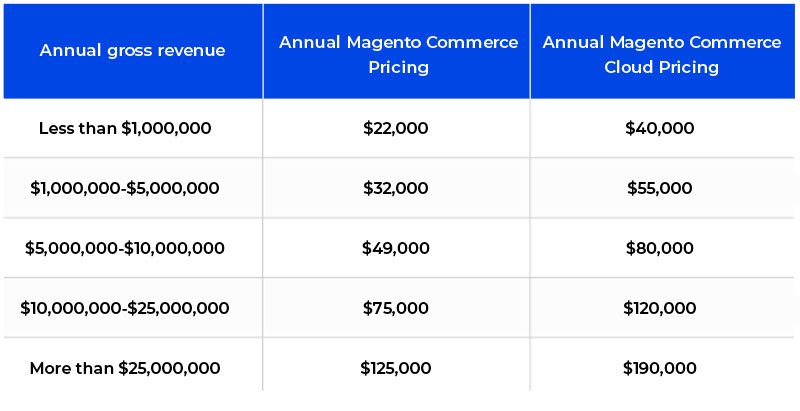Select the $80,000 cloud price cell
This screenshot has height=411, width=800.
click(660, 248)
